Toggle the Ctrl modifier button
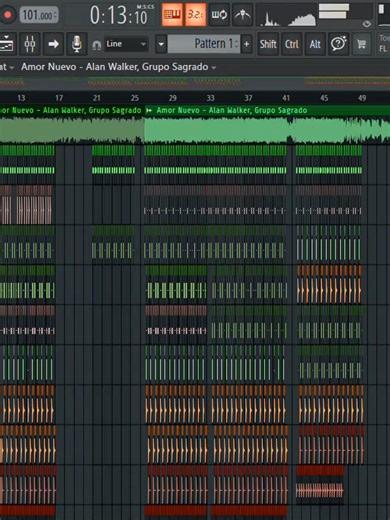Screen dimensions: 390x520 tap(292, 44)
